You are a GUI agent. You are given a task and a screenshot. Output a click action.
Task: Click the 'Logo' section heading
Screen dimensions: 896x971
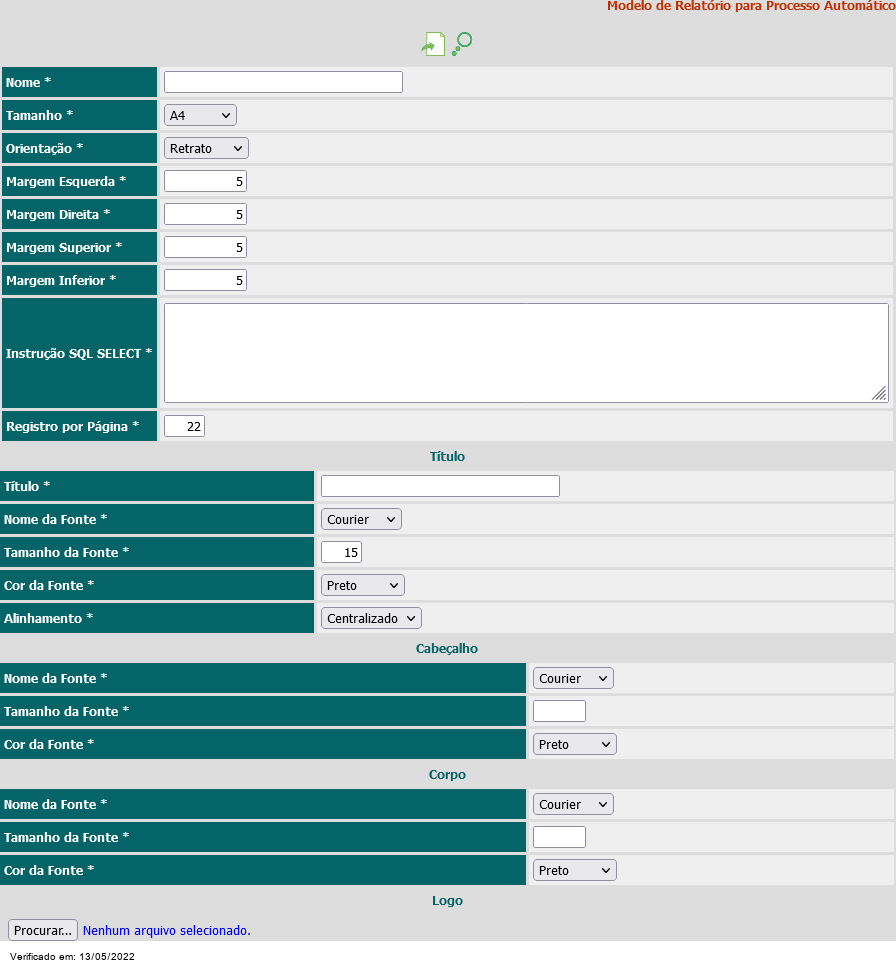point(447,901)
